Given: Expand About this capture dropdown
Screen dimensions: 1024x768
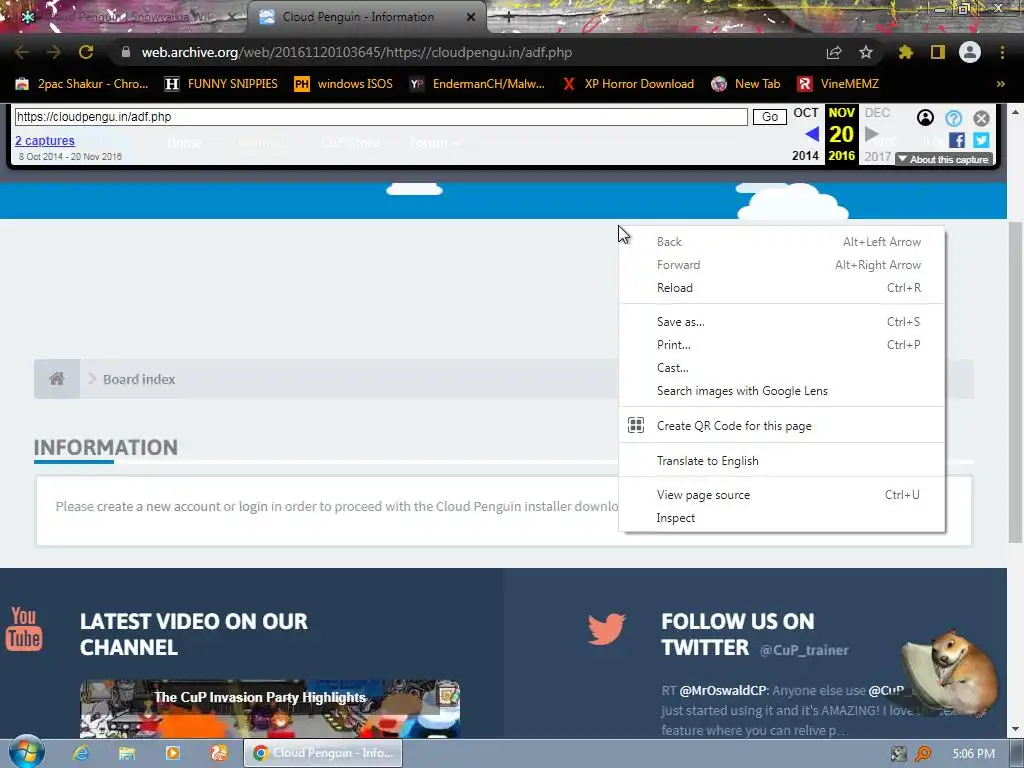Looking at the screenshot, I should [944, 159].
